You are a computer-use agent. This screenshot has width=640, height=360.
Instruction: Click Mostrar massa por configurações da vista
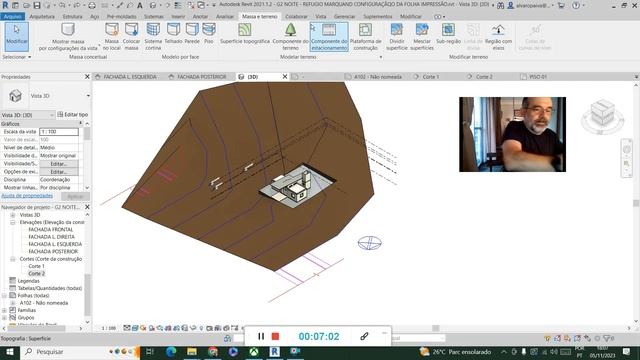pyautogui.click(x=68, y=36)
